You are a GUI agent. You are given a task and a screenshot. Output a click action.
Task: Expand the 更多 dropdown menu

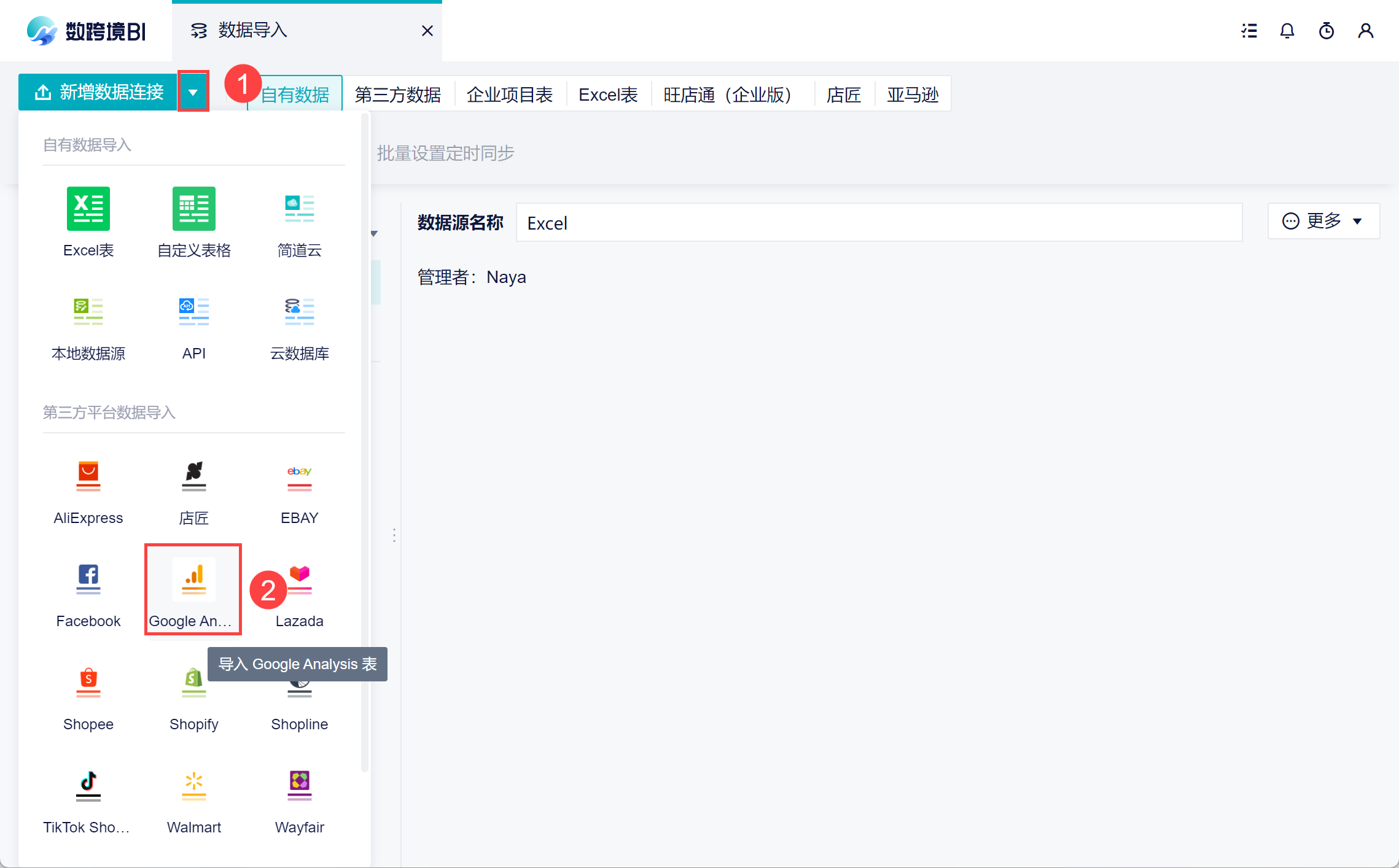click(1323, 221)
